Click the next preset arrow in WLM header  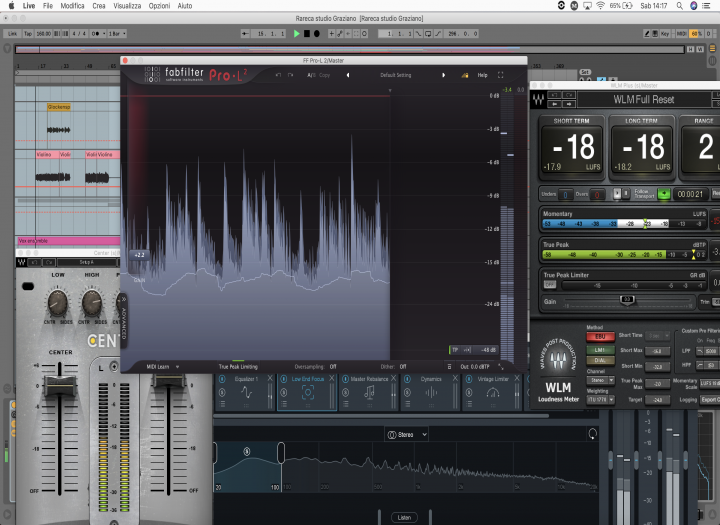(x=569, y=104)
